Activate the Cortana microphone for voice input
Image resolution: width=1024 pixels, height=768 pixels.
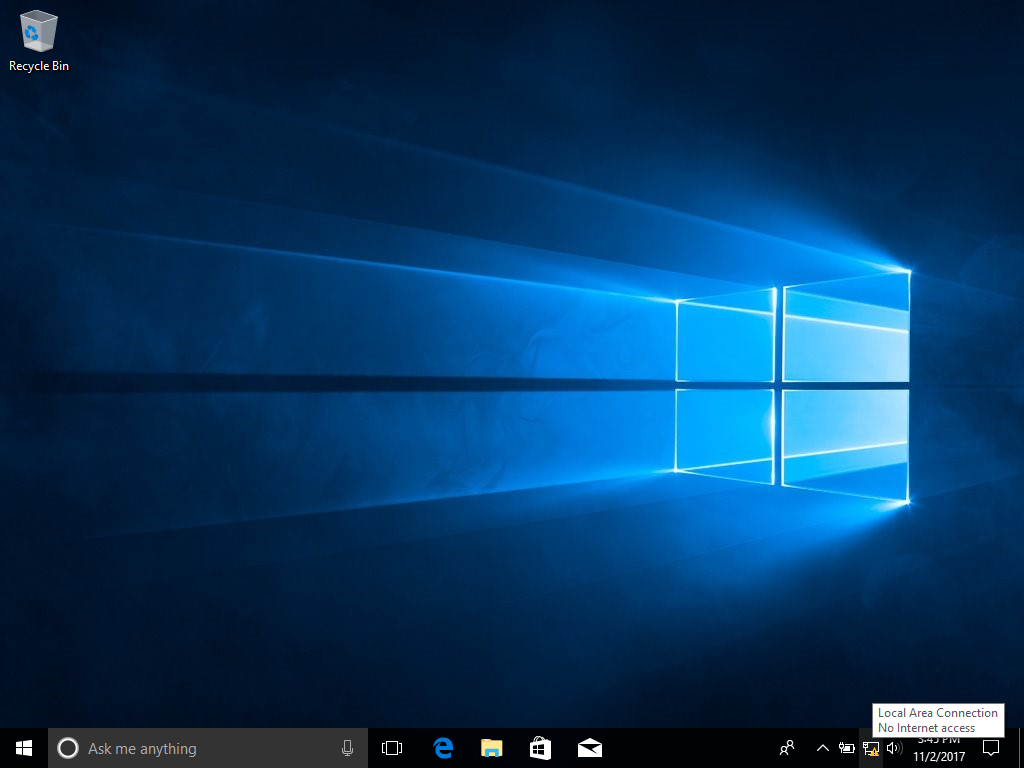(x=347, y=747)
